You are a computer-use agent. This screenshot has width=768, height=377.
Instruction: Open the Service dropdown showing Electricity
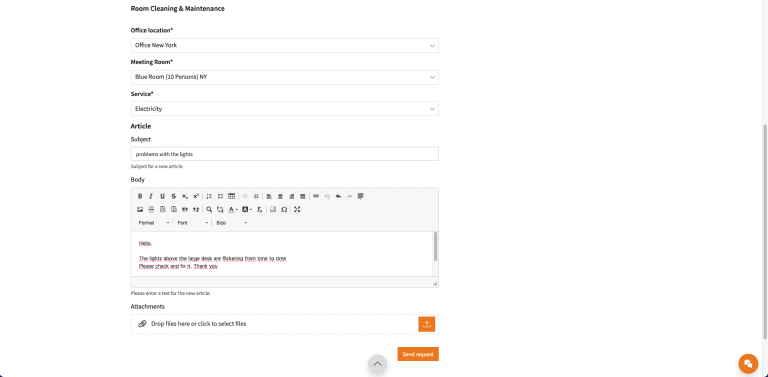pyautogui.click(x=285, y=109)
